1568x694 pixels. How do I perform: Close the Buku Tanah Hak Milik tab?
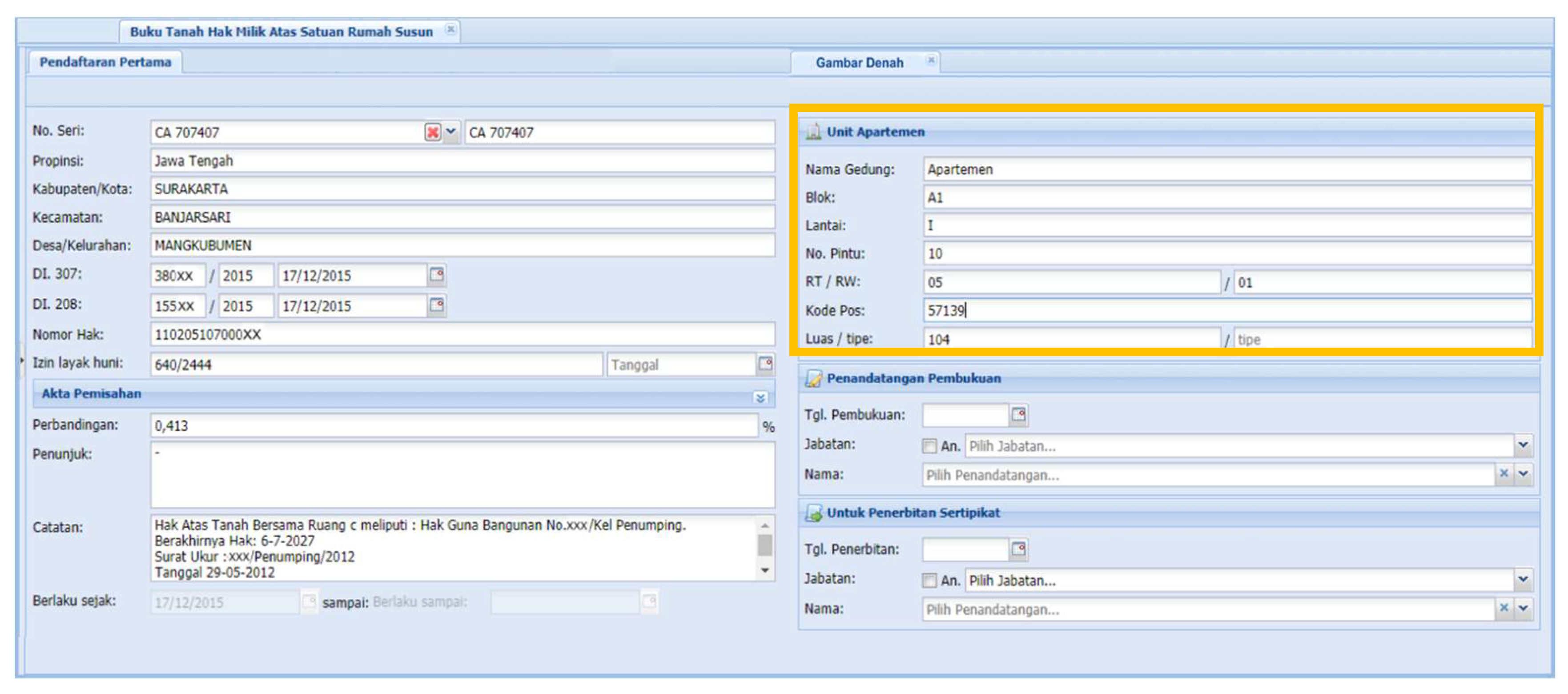[x=450, y=29]
